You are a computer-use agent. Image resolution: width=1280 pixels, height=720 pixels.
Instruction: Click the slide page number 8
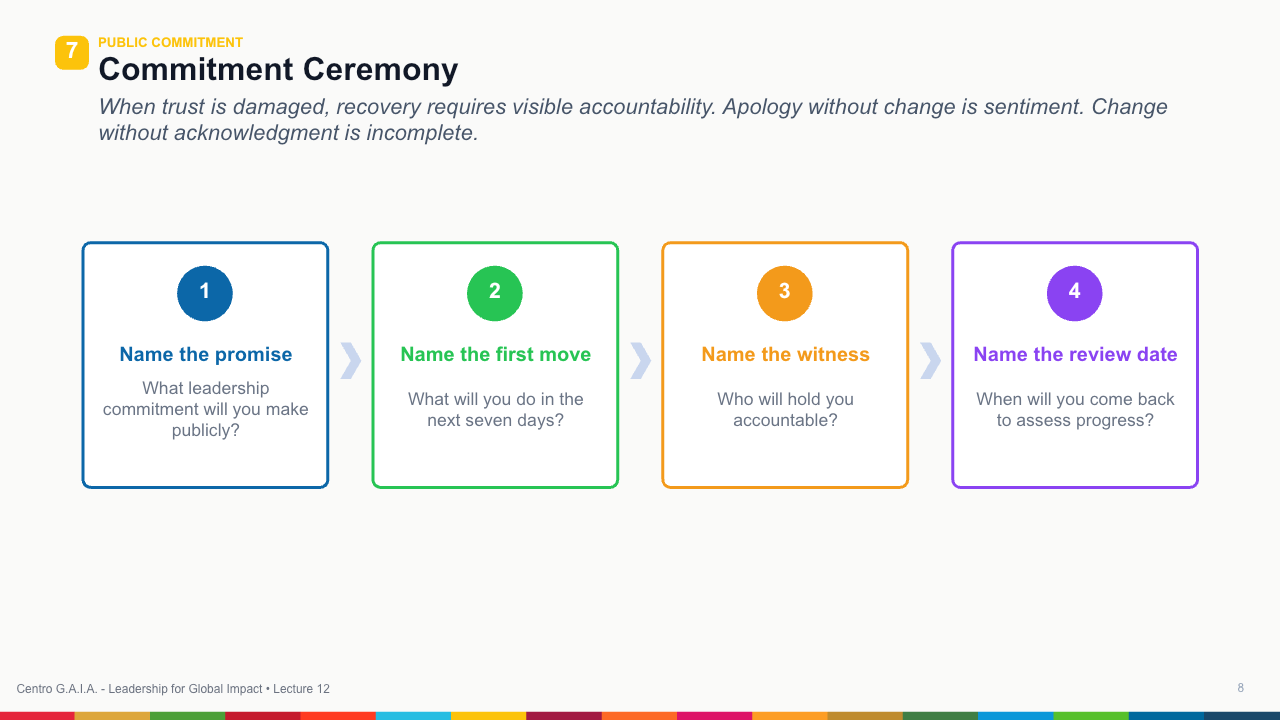tap(1241, 688)
